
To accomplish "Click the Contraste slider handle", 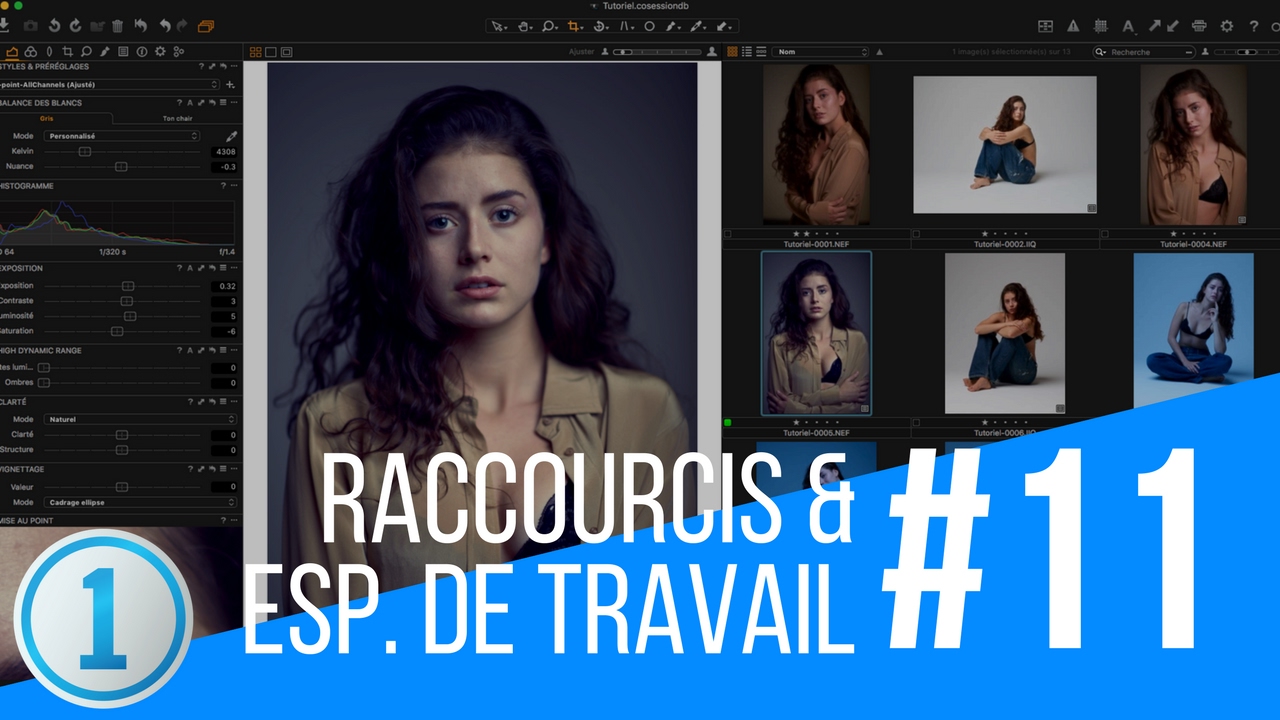I will coord(127,301).
